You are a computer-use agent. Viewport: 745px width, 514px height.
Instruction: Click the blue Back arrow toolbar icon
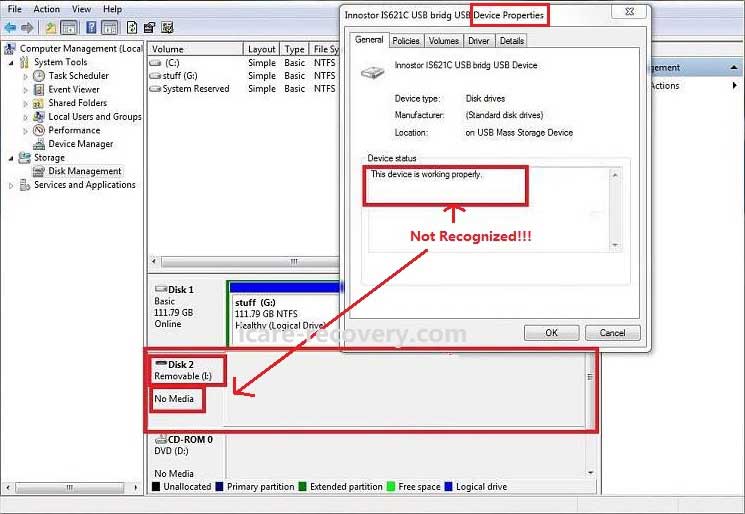coord(10,28)
